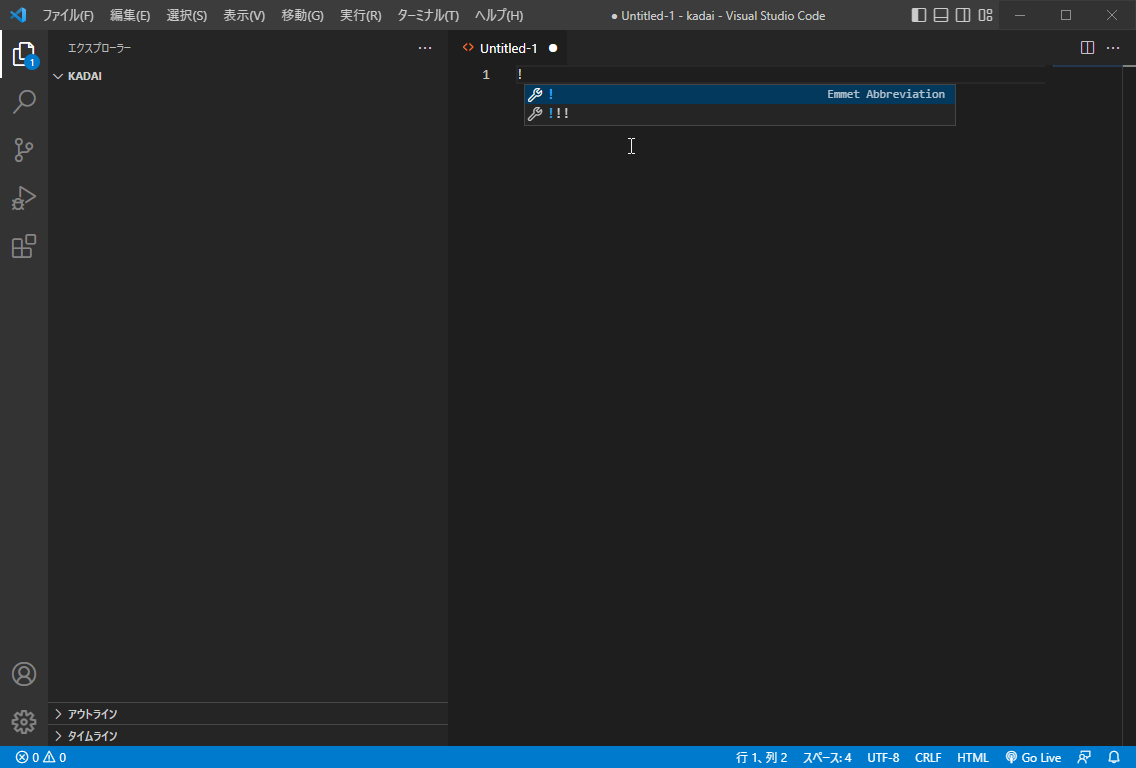Expand the アウトライン section
Viewport: 1136px width, 768px height.
coord(92,714)
